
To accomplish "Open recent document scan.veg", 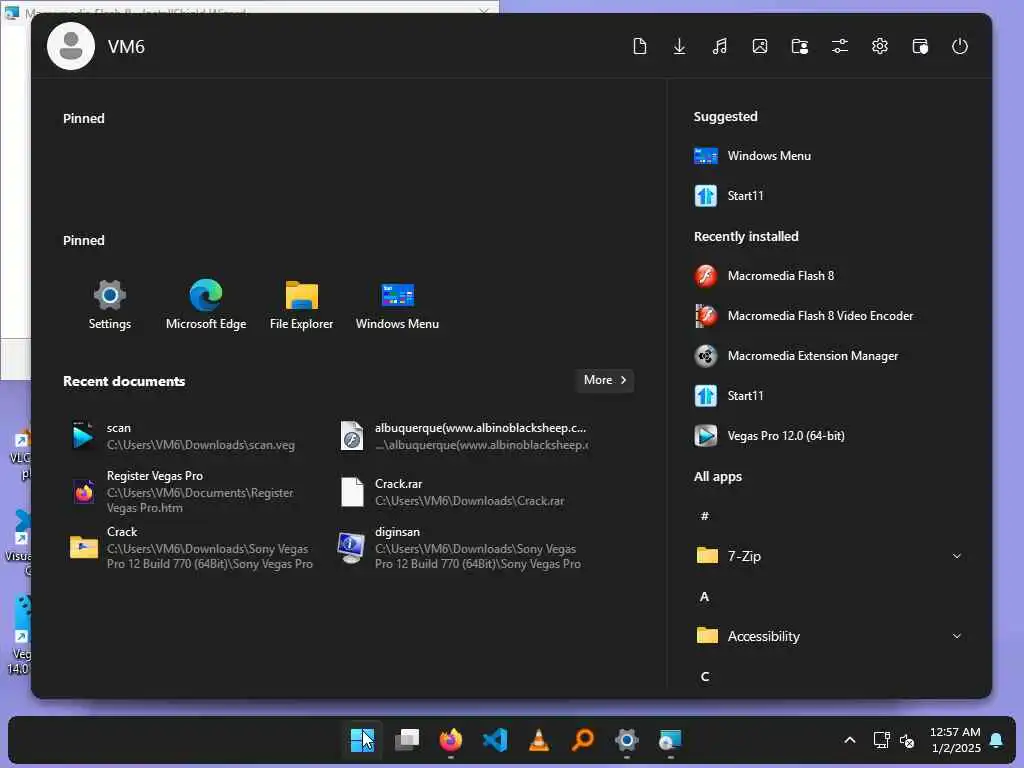I will click(x=183, y=436).
